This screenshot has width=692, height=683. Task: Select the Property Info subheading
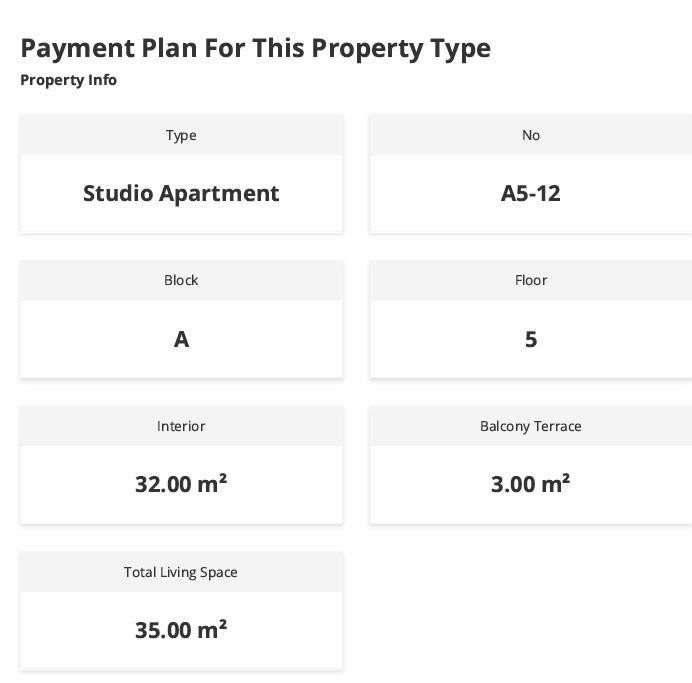tap(68, 80)
